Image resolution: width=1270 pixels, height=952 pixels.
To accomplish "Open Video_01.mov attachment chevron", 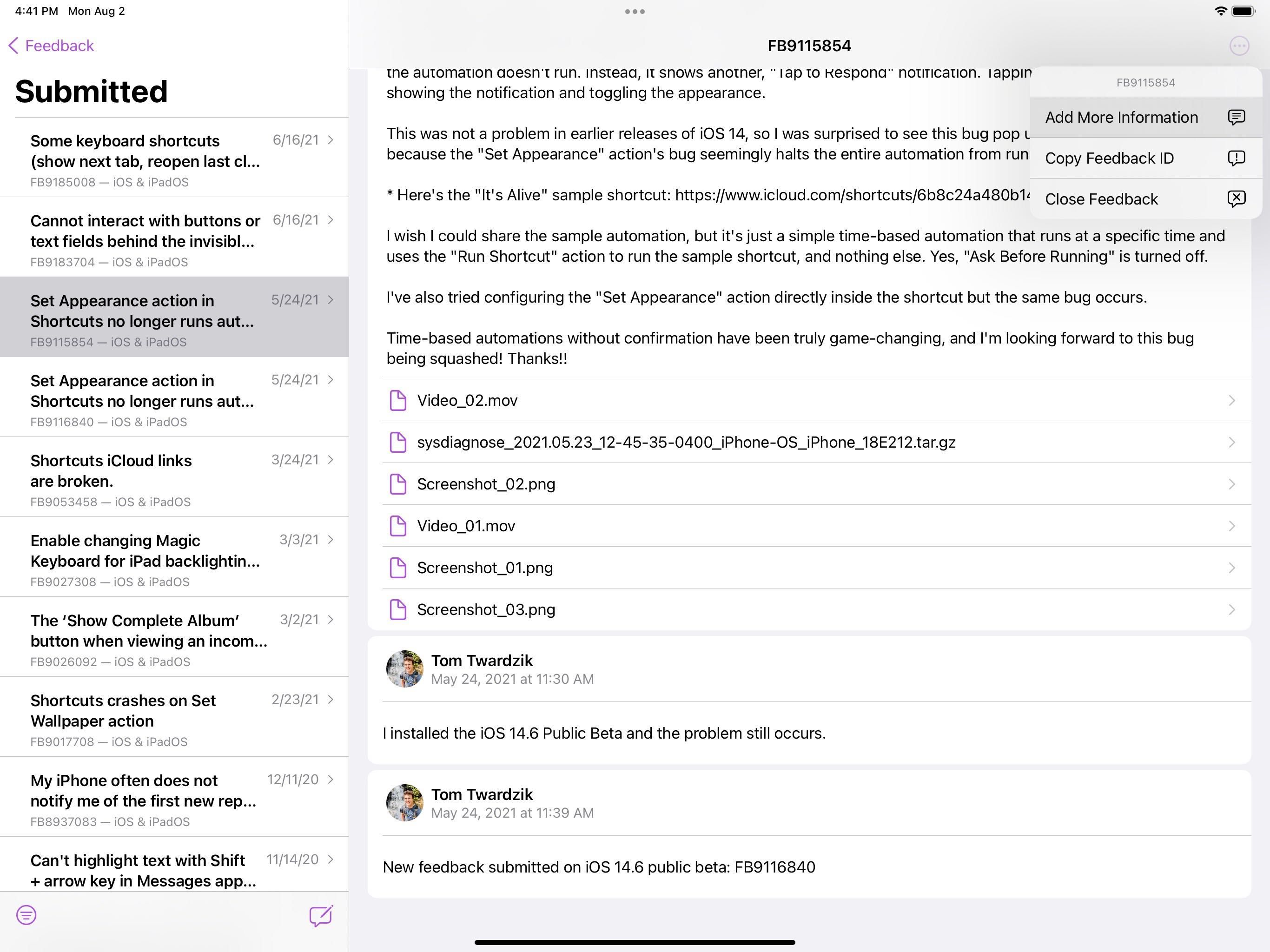I will (1231, 527).
